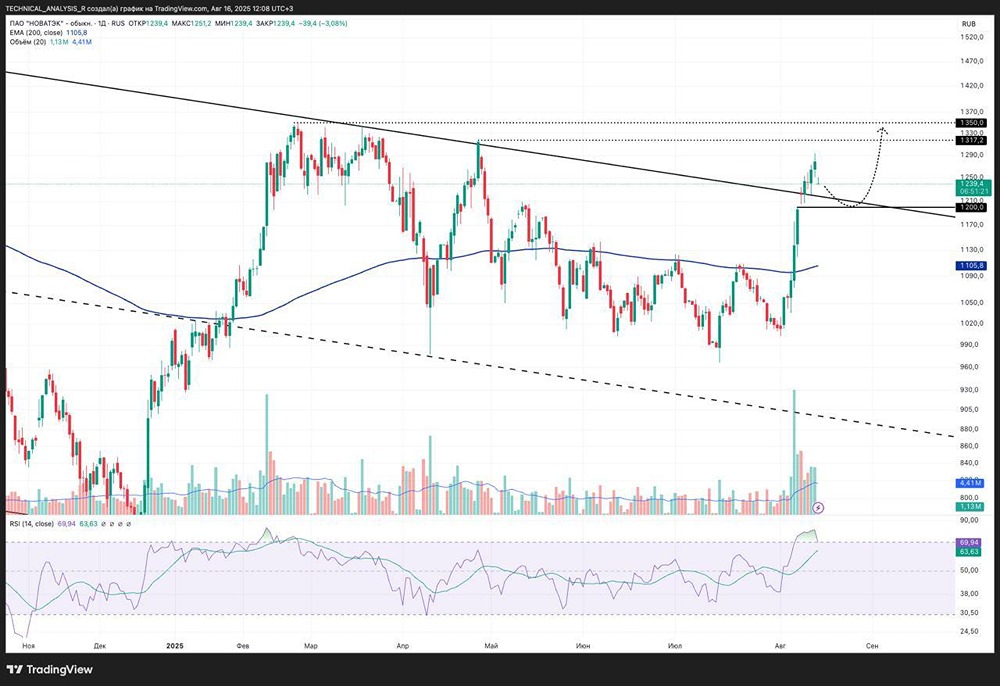Image resolution: width=1000 pixels, height=686 pixels.
Task: Click the 1350,0 black price label
Action: (x=971, y=122)
